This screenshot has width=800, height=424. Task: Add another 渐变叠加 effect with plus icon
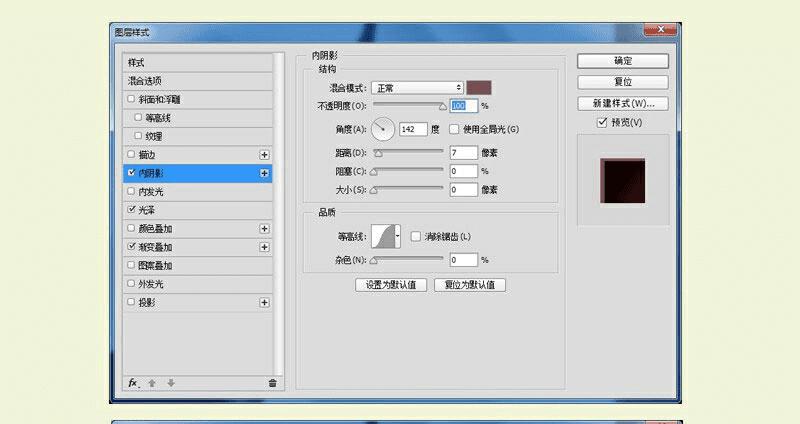pyautogui.click(x=264, y=247)
